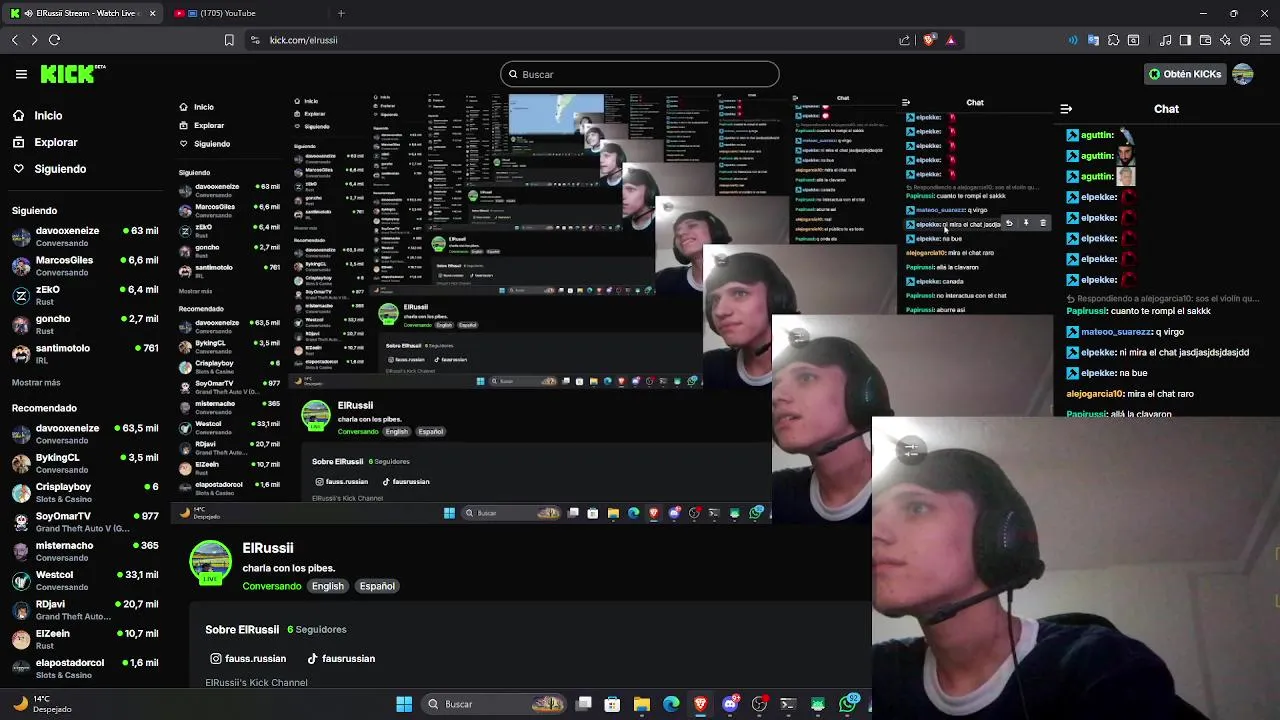Open the Google Translate extension
1280x720 pixels.
(1093, 40)
